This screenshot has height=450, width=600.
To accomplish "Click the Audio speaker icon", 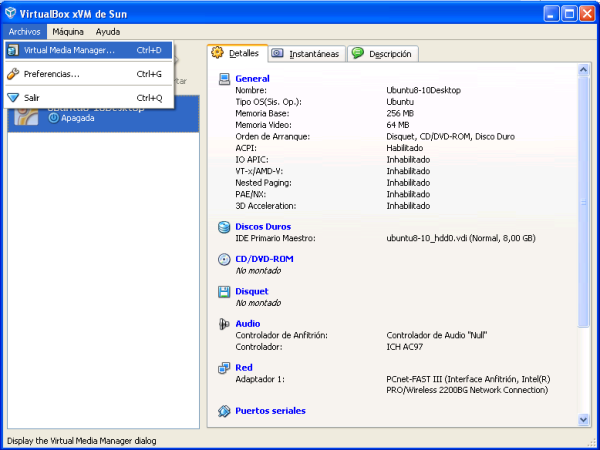I will click(x=224, y=324).
